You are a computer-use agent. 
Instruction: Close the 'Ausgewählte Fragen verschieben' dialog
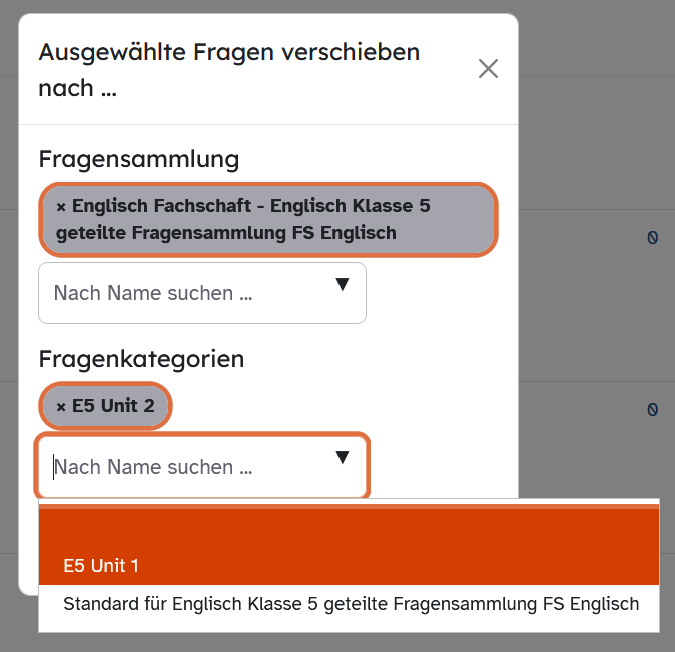488,69
